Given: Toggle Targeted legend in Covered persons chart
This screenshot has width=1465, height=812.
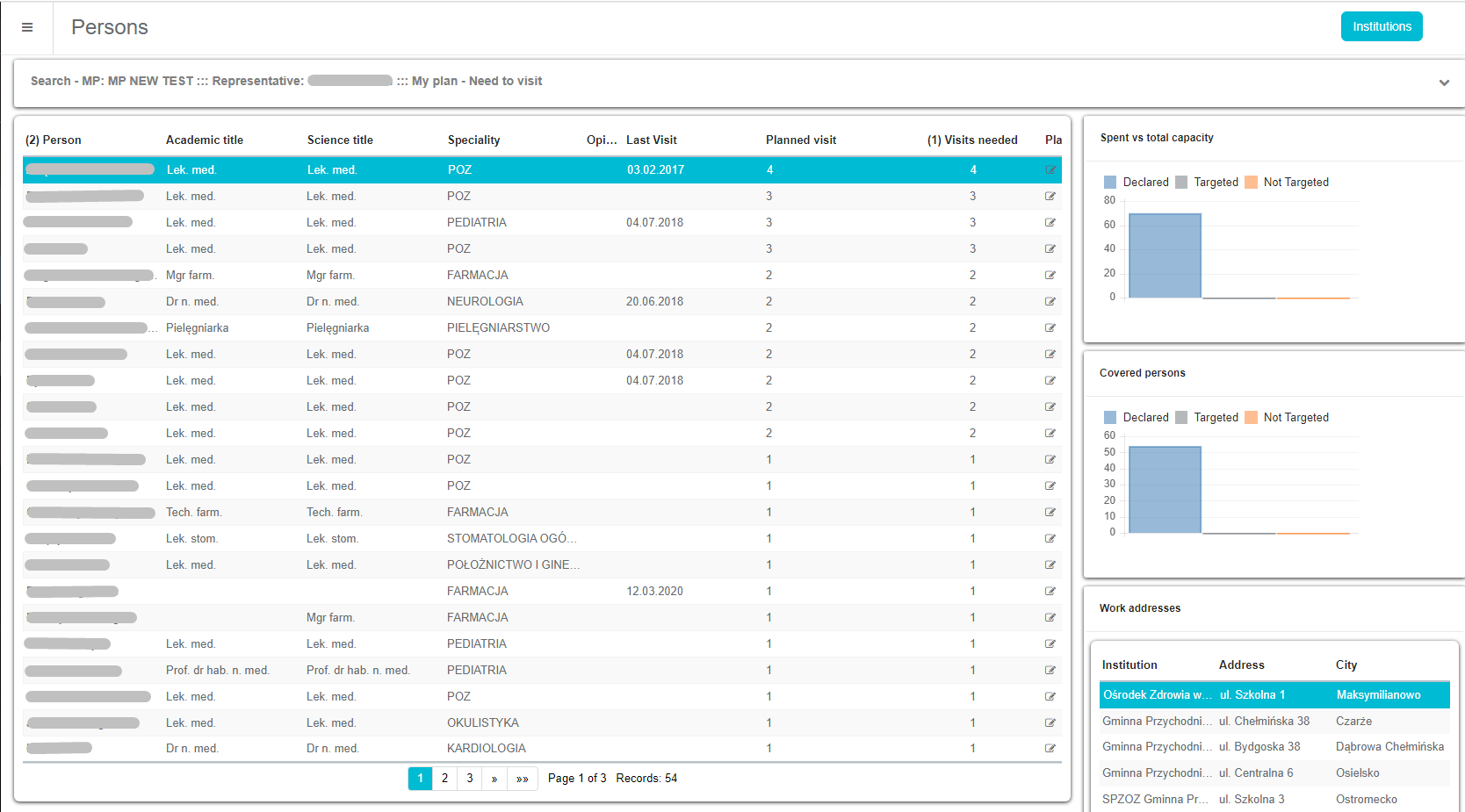Looking at the screenshot, I should point(1207,418).
